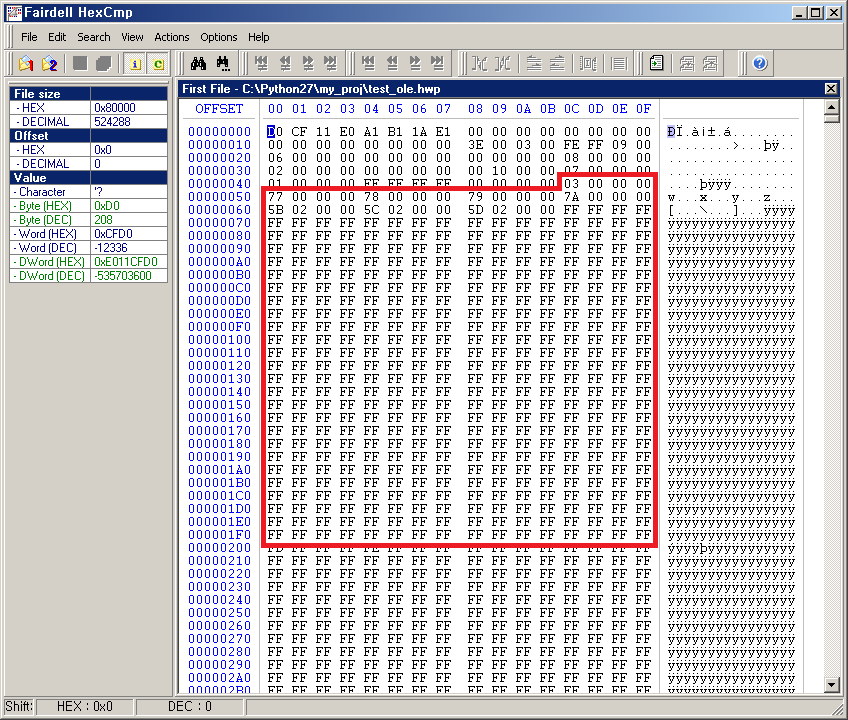The image size is (848, 720).
Task: Click the DWord (HEX) value 0xE011CFD0
Action: click(x=129, y=262)
